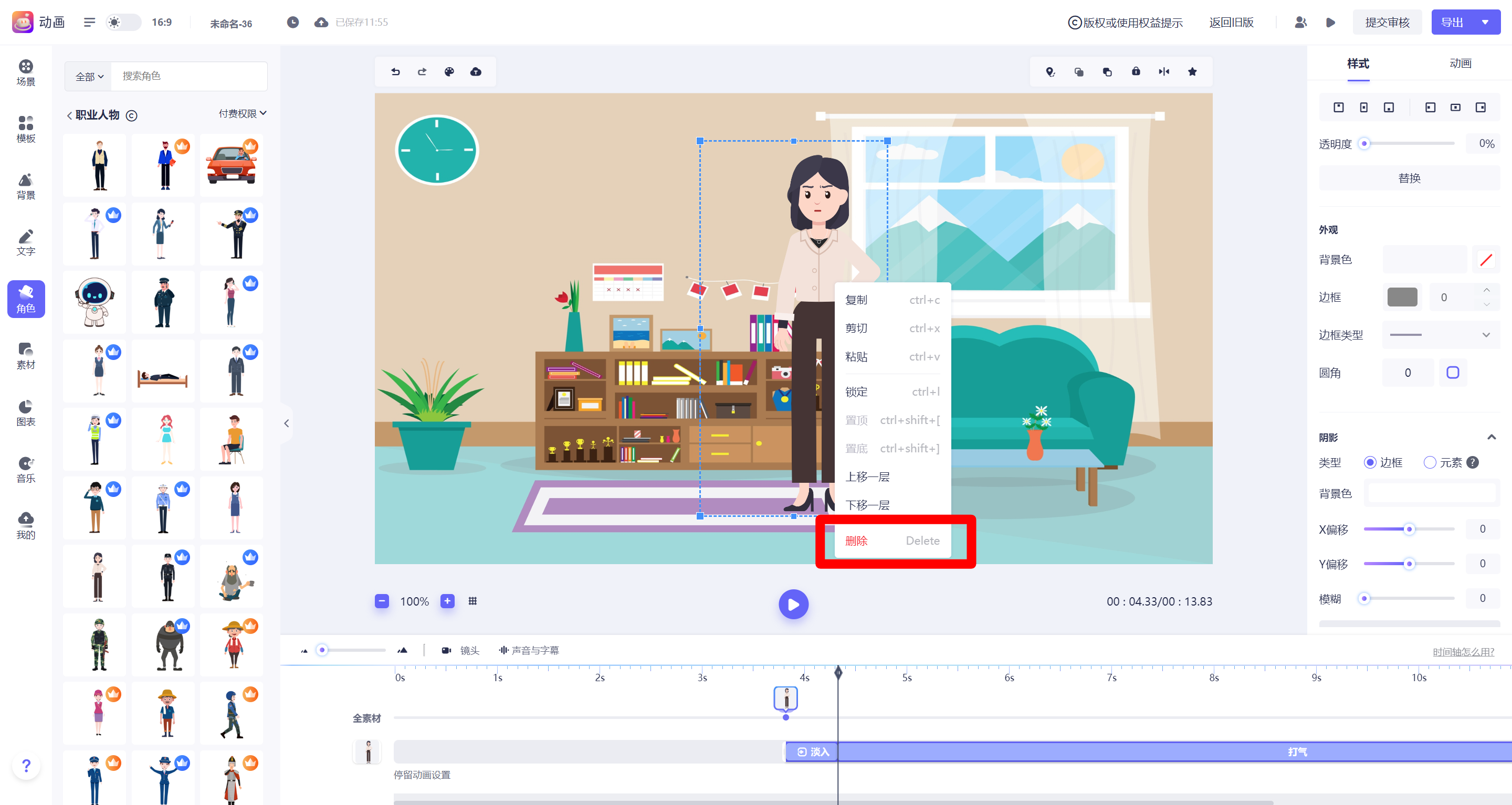
Task: Open the 付费权限 filter dropdown
Action: 243,113
